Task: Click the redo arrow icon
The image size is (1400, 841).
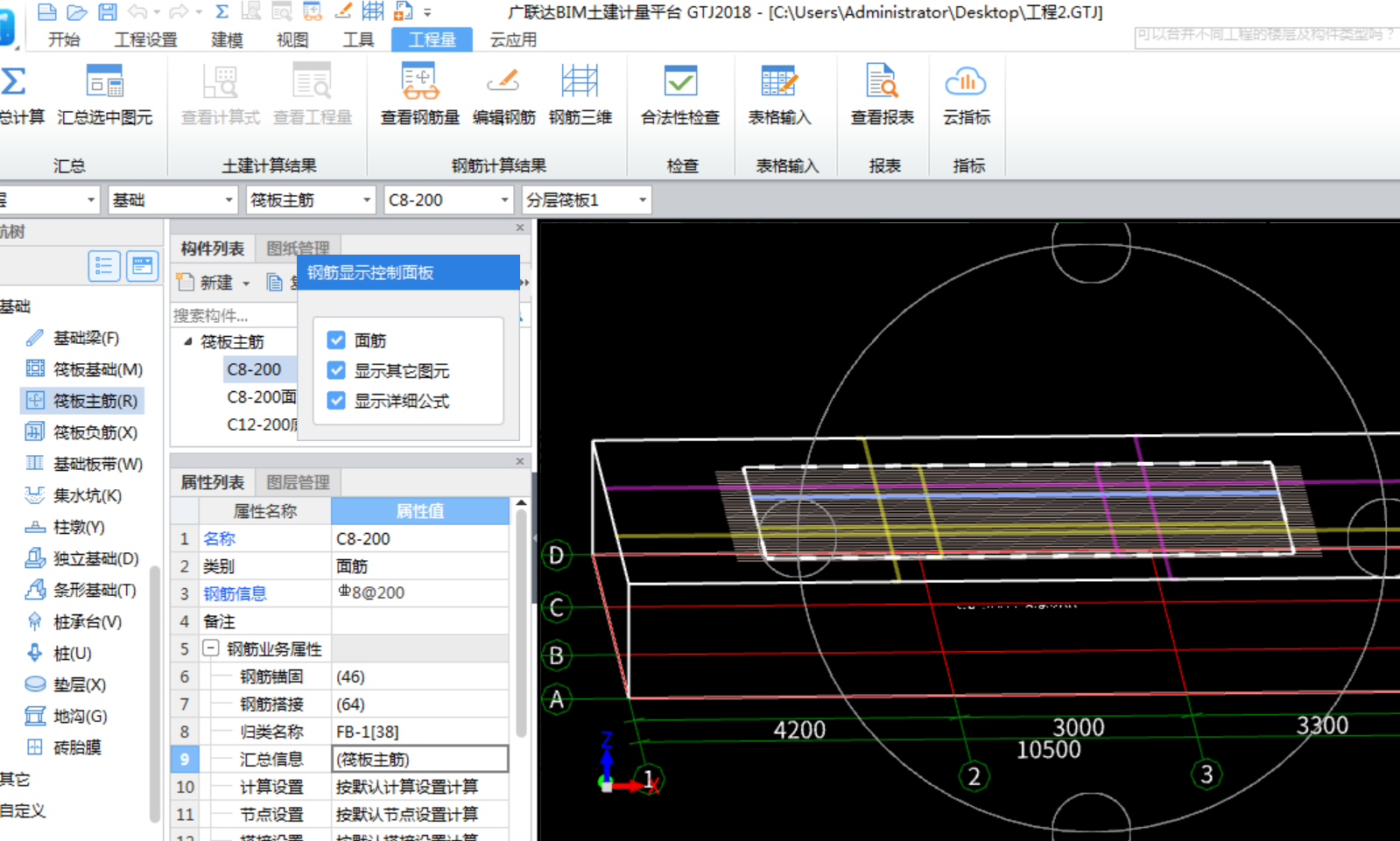Action: pyautogui.click(x=179, y=11)
